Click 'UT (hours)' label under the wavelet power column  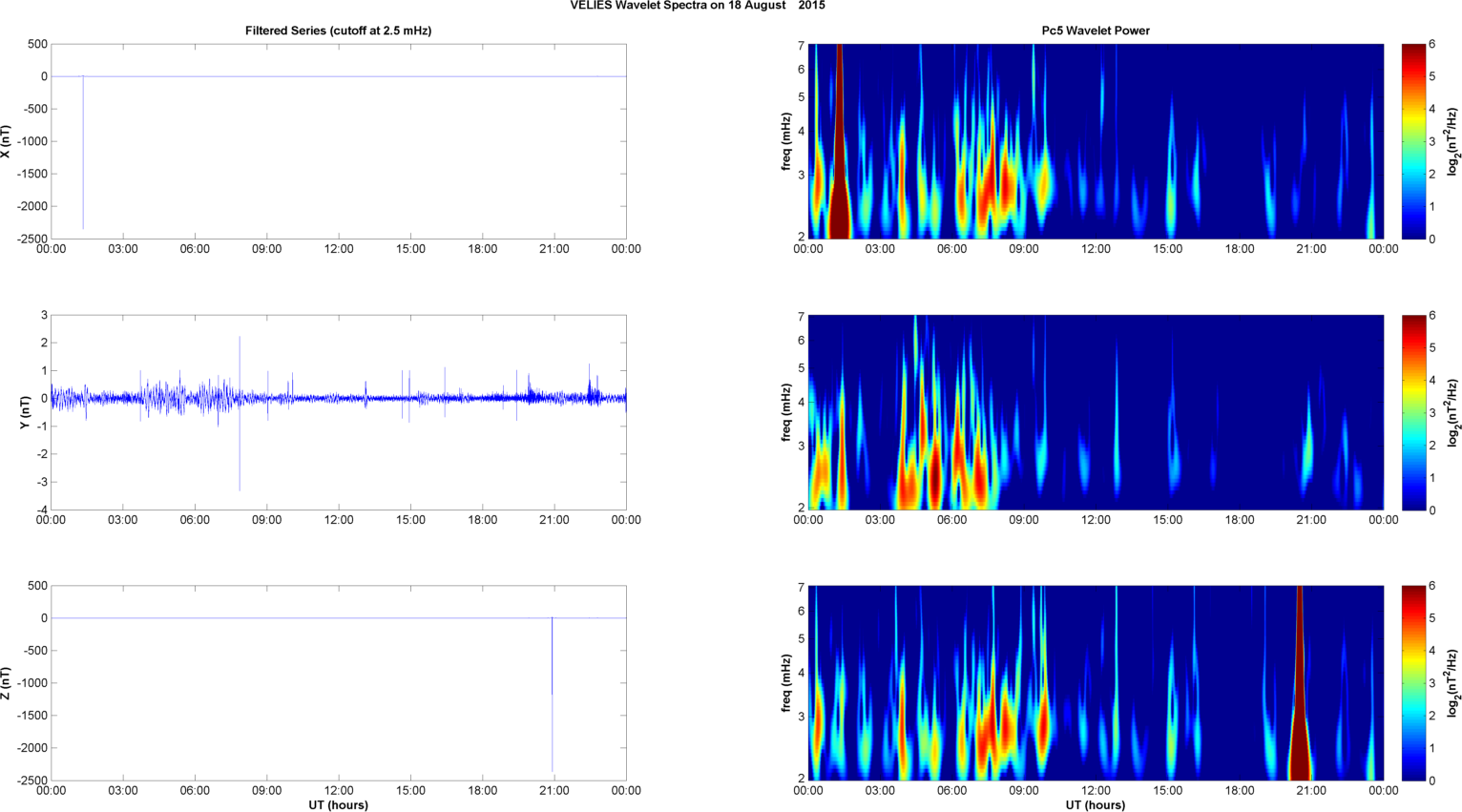[1096, 804]
